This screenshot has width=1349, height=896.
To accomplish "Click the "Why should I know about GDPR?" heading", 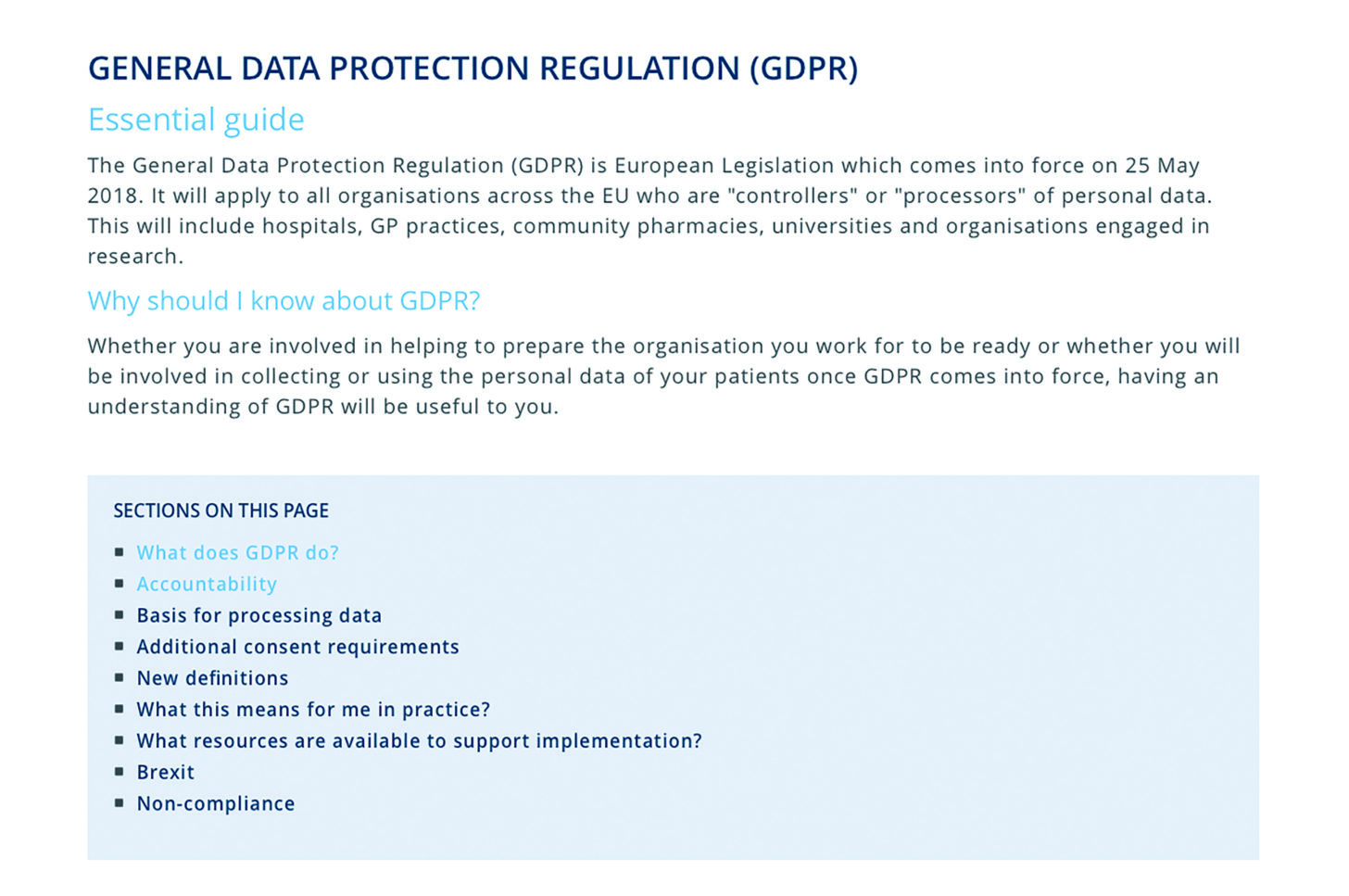I will coord(284,301).
